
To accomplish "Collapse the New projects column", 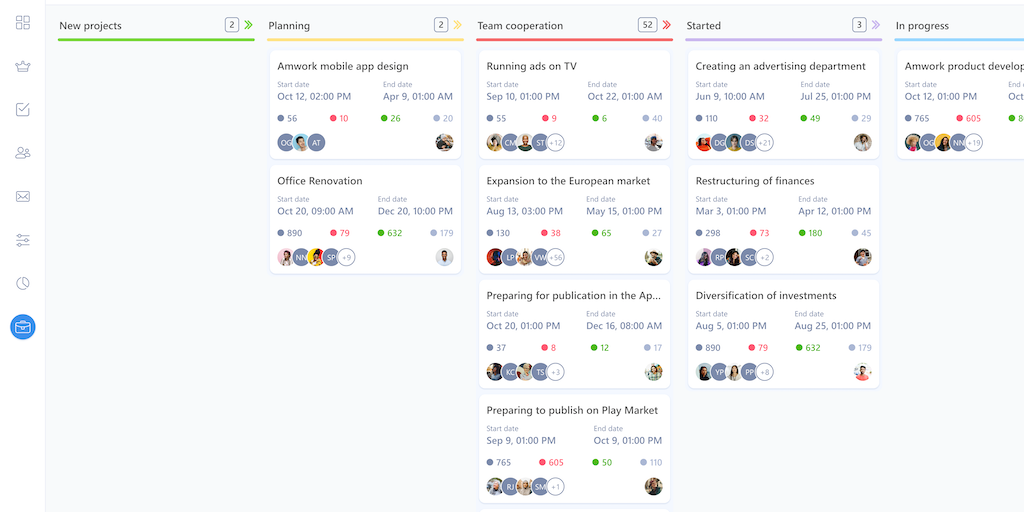I will (x=248, y=25).
